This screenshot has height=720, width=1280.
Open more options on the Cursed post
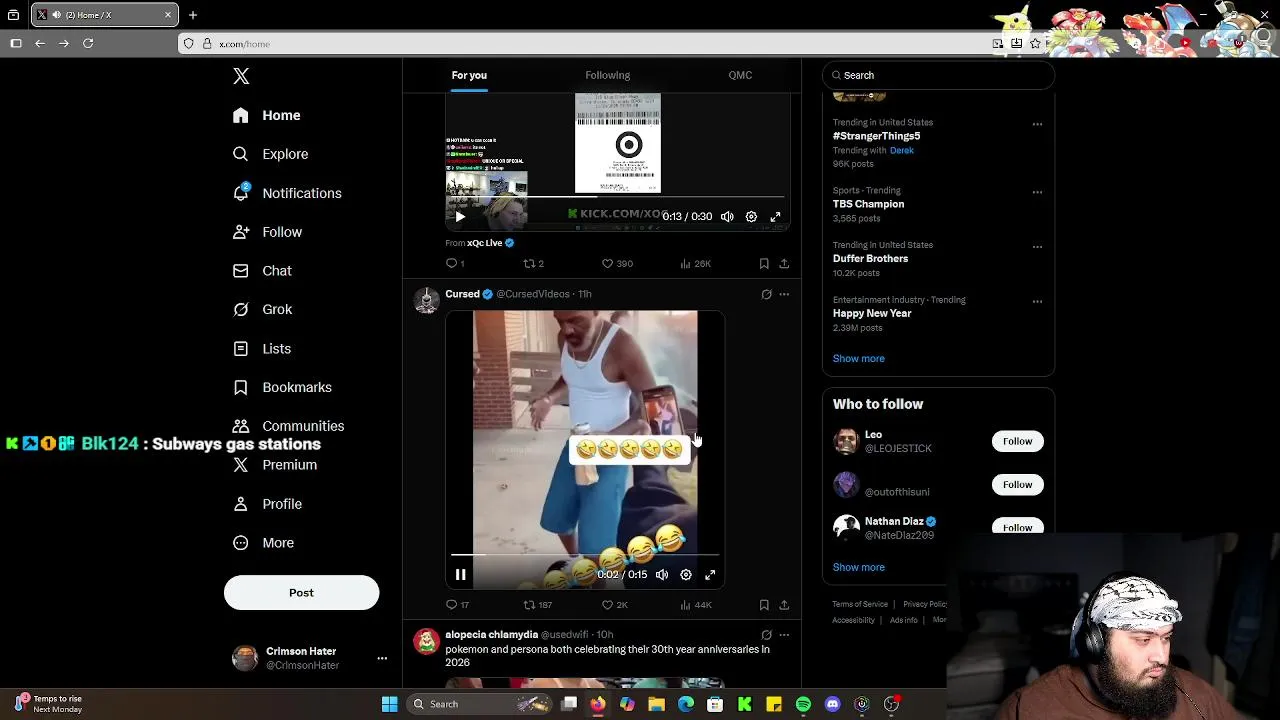784,294
